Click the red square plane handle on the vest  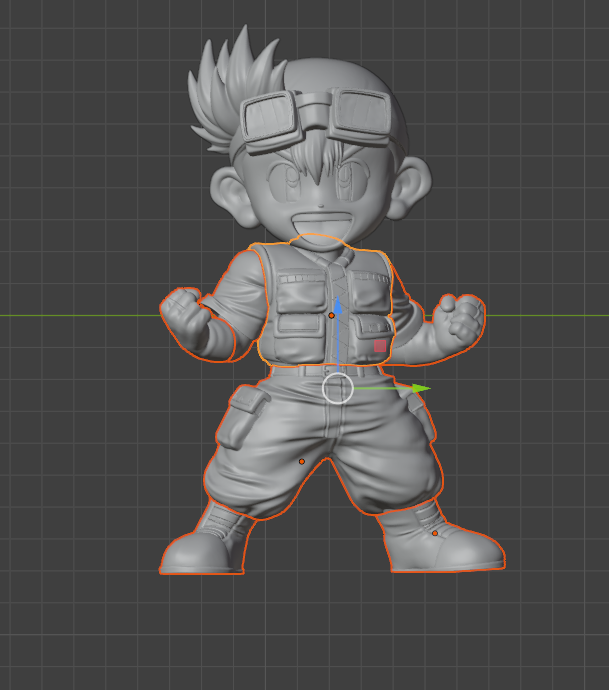380,346
